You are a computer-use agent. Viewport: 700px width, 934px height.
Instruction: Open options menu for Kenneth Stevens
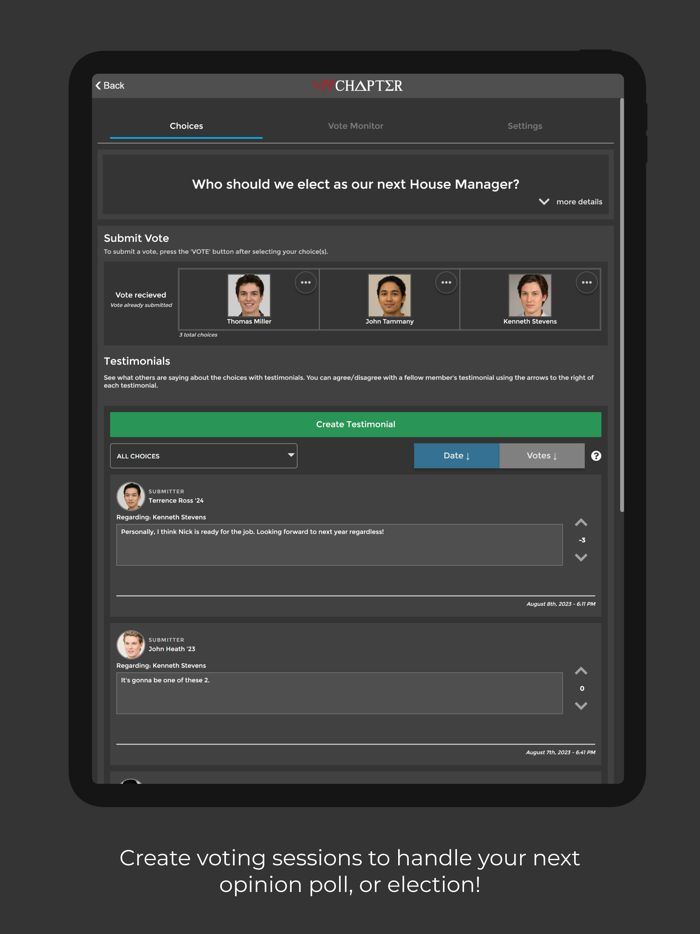pyautogui.click(x=587, y=282)
